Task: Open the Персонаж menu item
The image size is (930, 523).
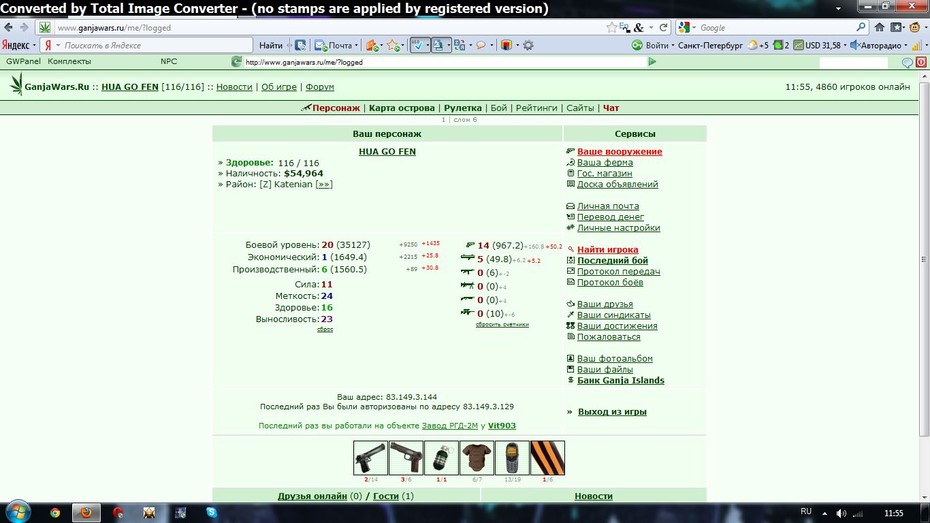Action: pyautogui.click(x=336, y=108)
